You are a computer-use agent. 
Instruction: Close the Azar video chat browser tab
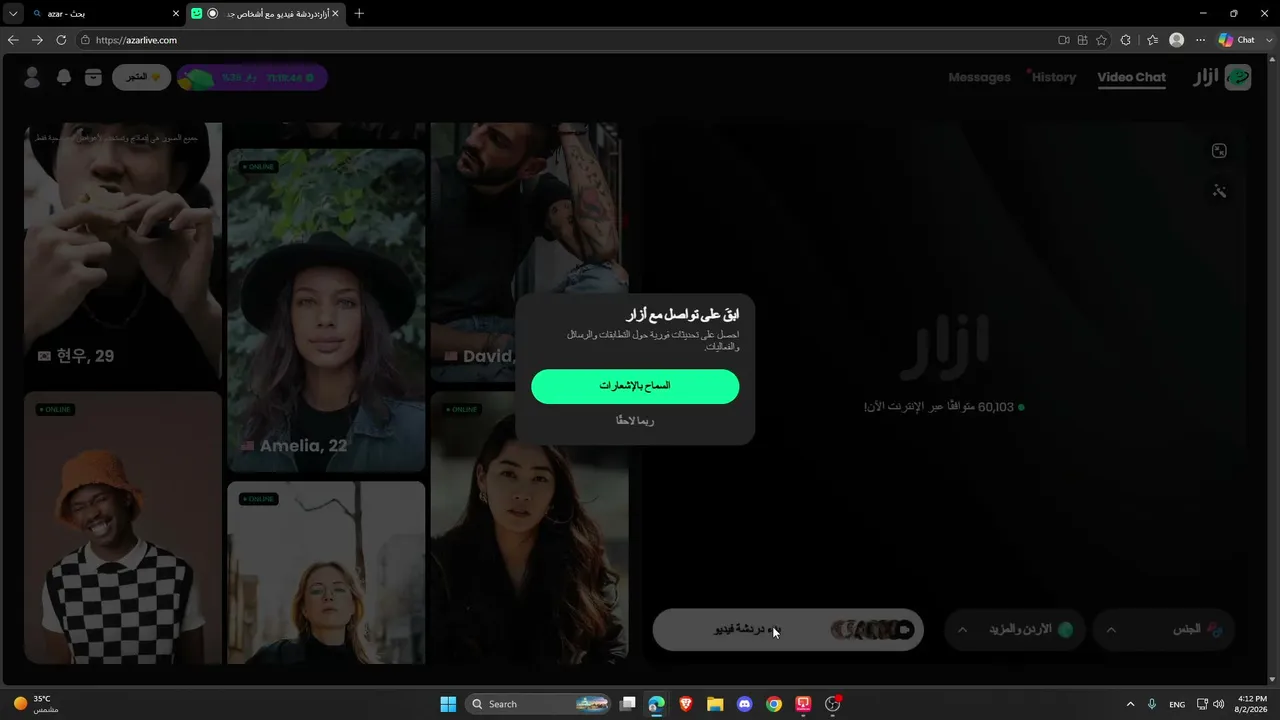pos(335,13)
